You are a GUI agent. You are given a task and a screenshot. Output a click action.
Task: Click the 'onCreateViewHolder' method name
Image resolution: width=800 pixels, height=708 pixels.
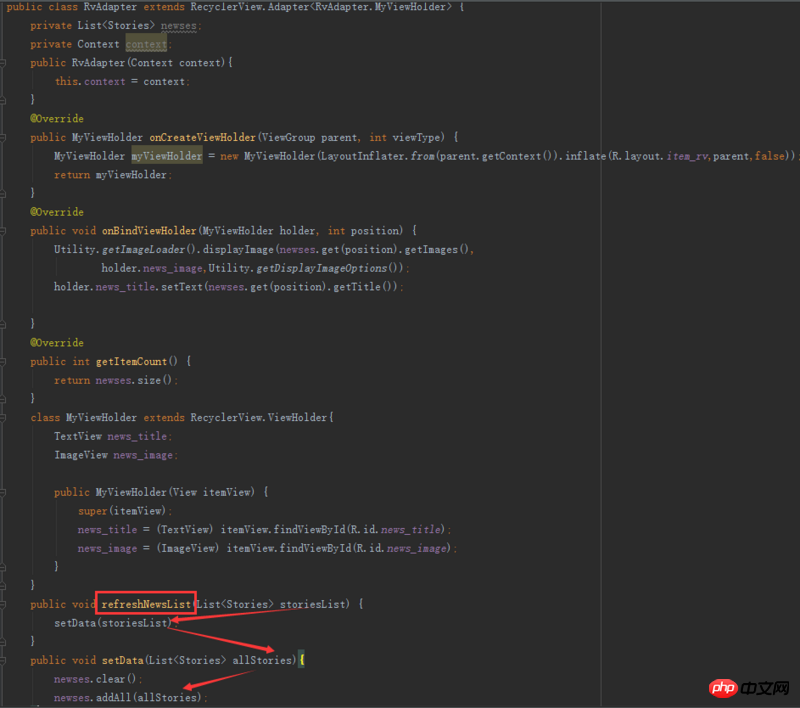202,137
